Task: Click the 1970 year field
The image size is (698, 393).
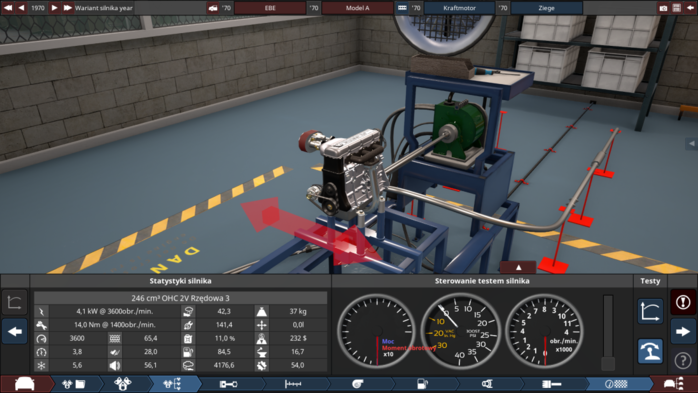Action: (37, 8)
